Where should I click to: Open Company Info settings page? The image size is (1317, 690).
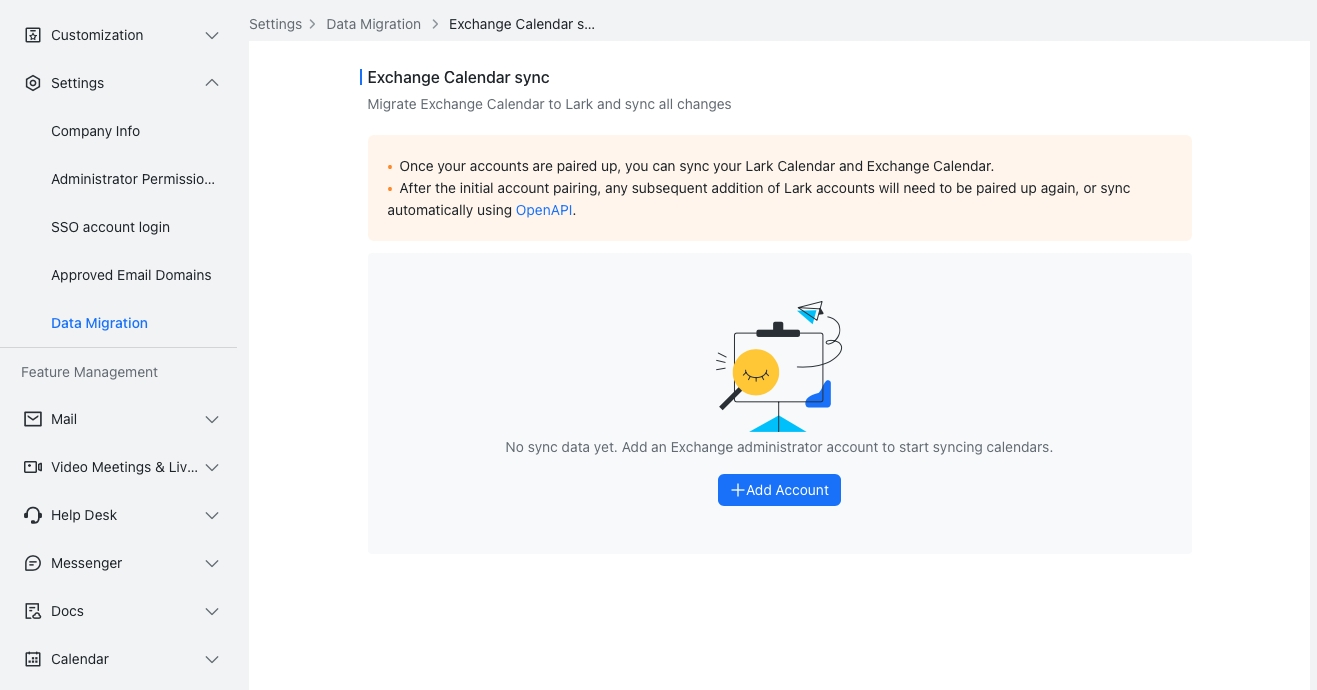coord(96,131)
